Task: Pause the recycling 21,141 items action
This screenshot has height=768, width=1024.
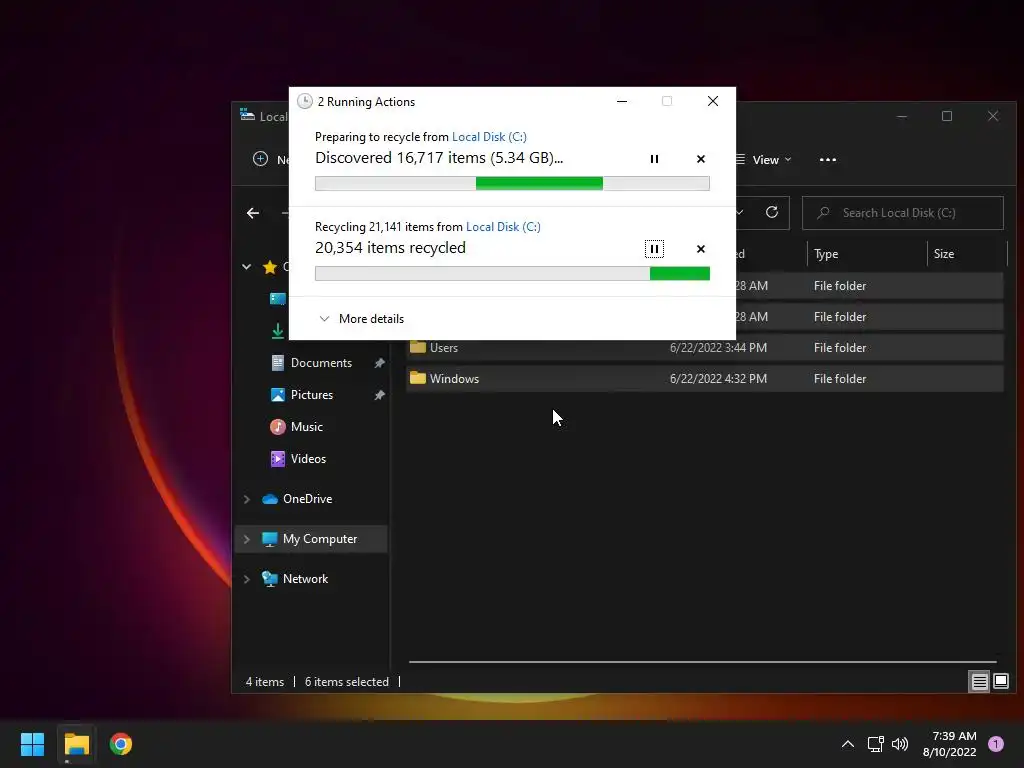Action: (x=654, y=249)
